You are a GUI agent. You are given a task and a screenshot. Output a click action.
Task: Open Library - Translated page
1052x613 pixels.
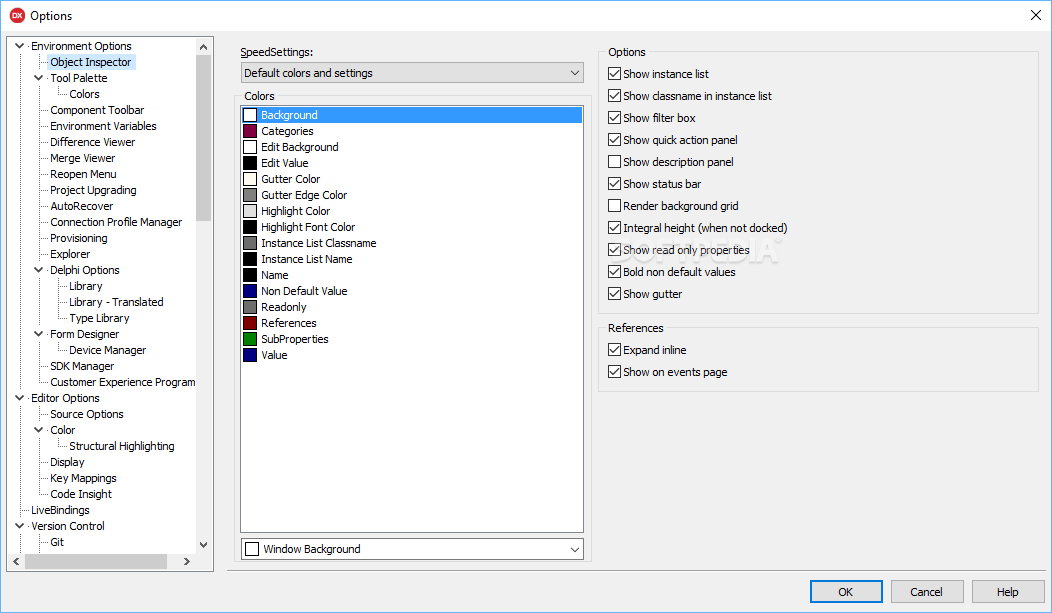116,302
